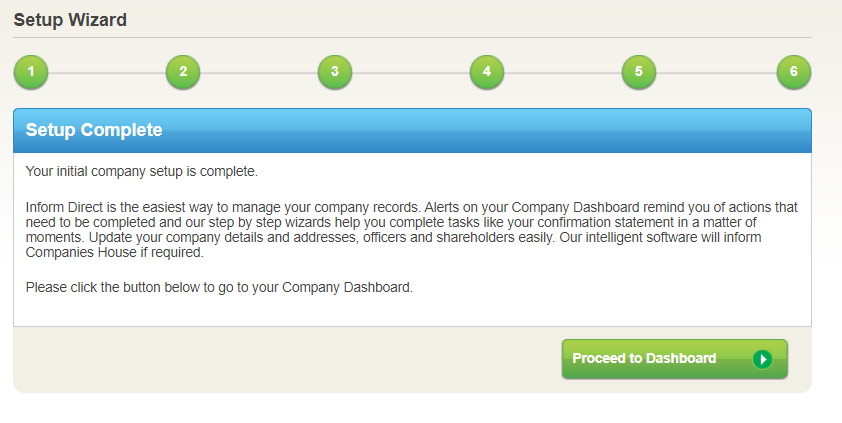842x423 pixels.
Task: Click the Setup Complete blue header
Action: [x=412, y=131]
